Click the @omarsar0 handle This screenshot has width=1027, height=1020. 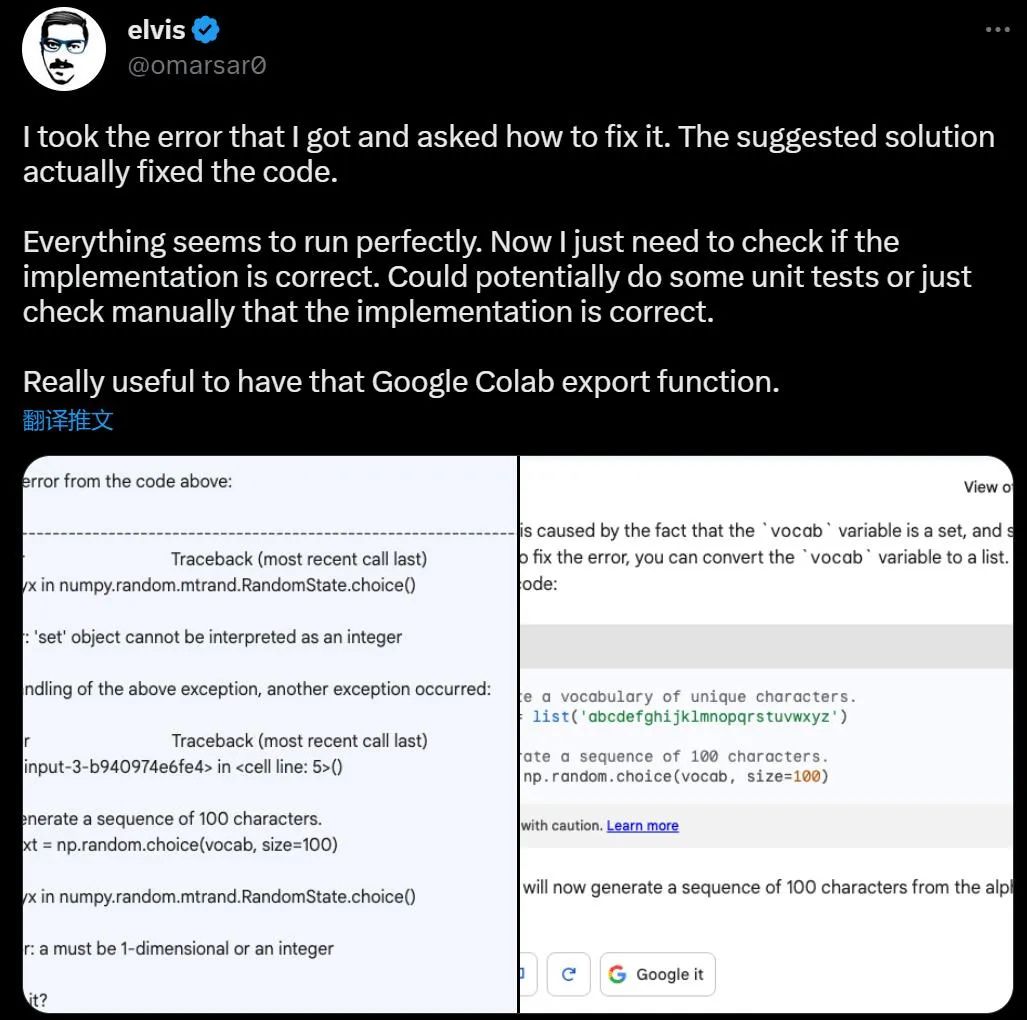[x=197, y=66]
